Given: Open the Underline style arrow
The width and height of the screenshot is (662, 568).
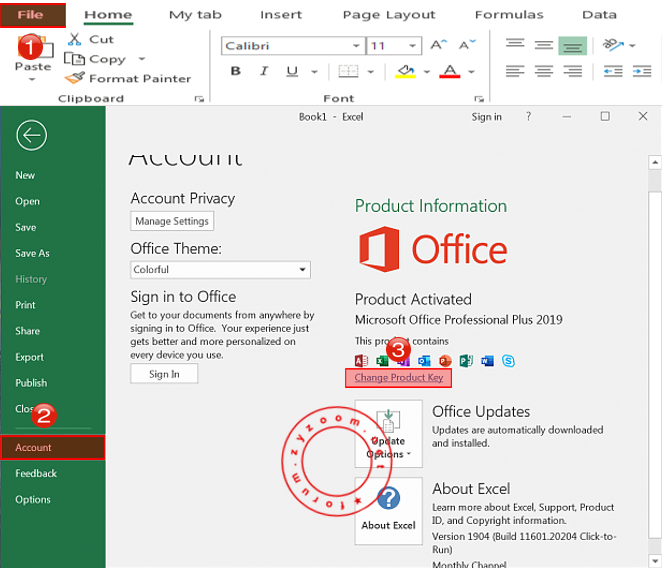Looking at the screenshot, I should (315, 72).
